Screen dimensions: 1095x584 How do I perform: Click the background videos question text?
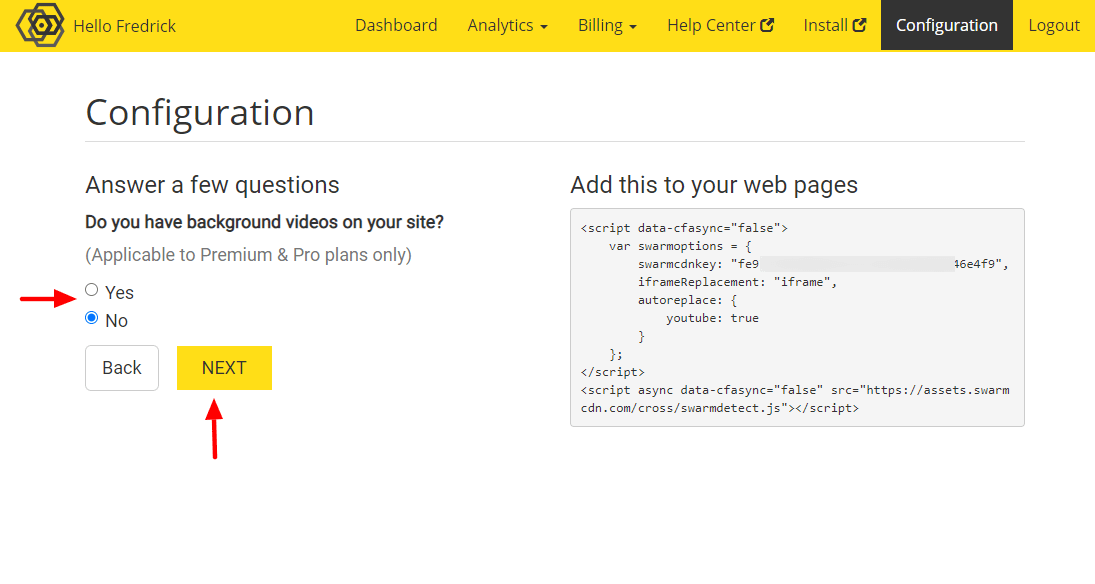[264, 222]
